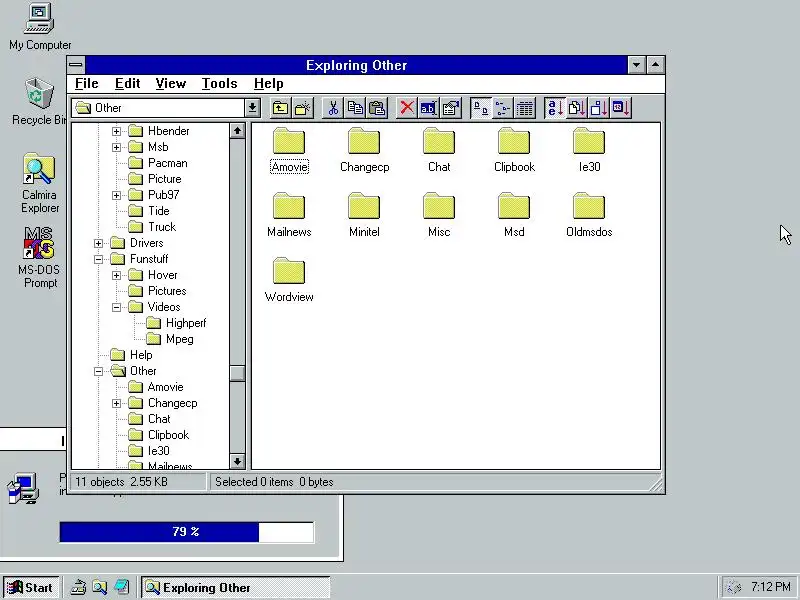The image size is (800, 600).
Task: Expand the Drivers tree node
Action: click(x=98, y=243)
